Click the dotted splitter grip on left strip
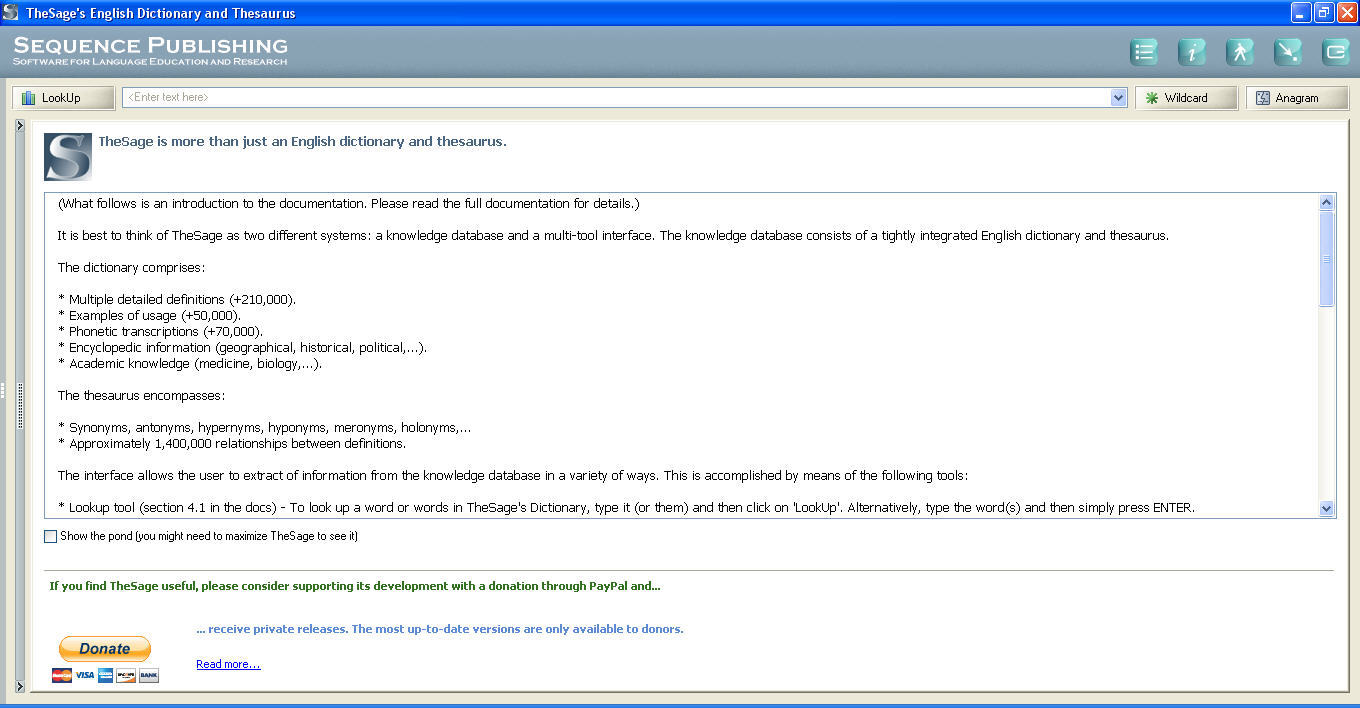 [x=20, y=406]
